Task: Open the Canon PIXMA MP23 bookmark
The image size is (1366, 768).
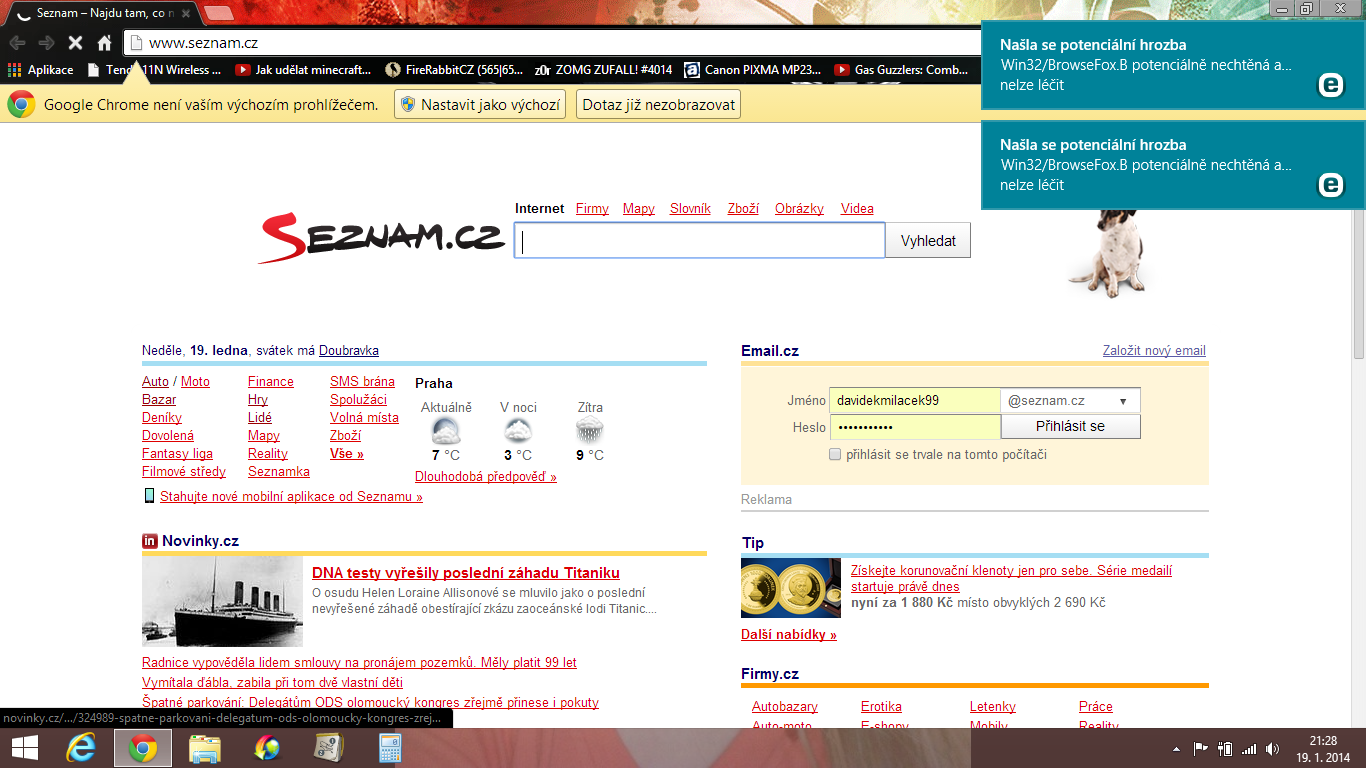Action: [x=753, y=70]
